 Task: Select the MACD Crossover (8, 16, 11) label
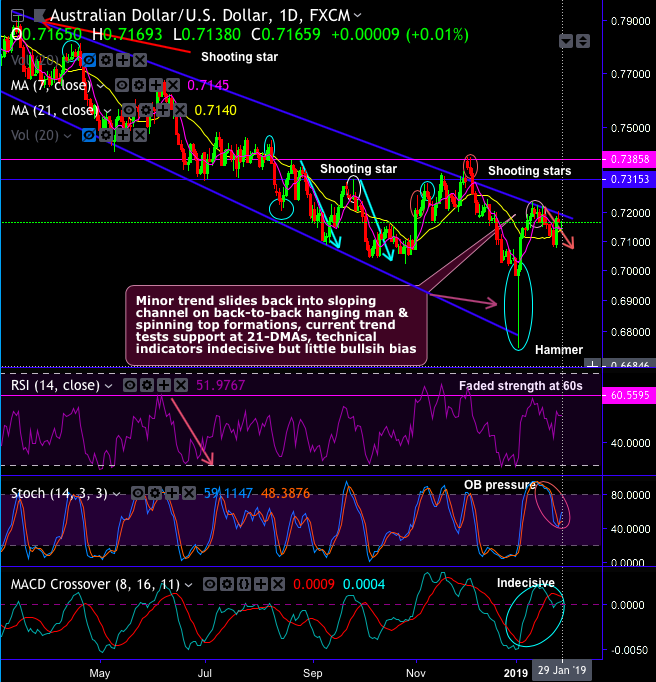95,584
